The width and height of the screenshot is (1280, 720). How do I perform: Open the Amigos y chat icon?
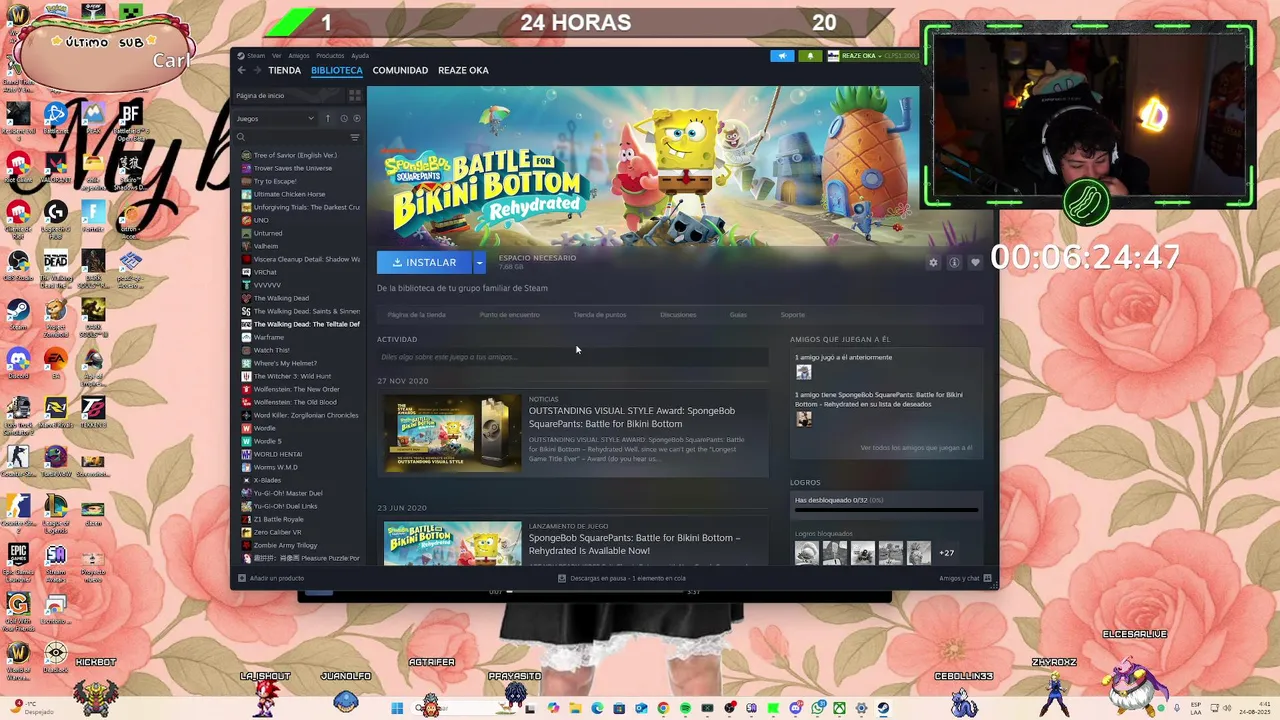tap(987, 578)
